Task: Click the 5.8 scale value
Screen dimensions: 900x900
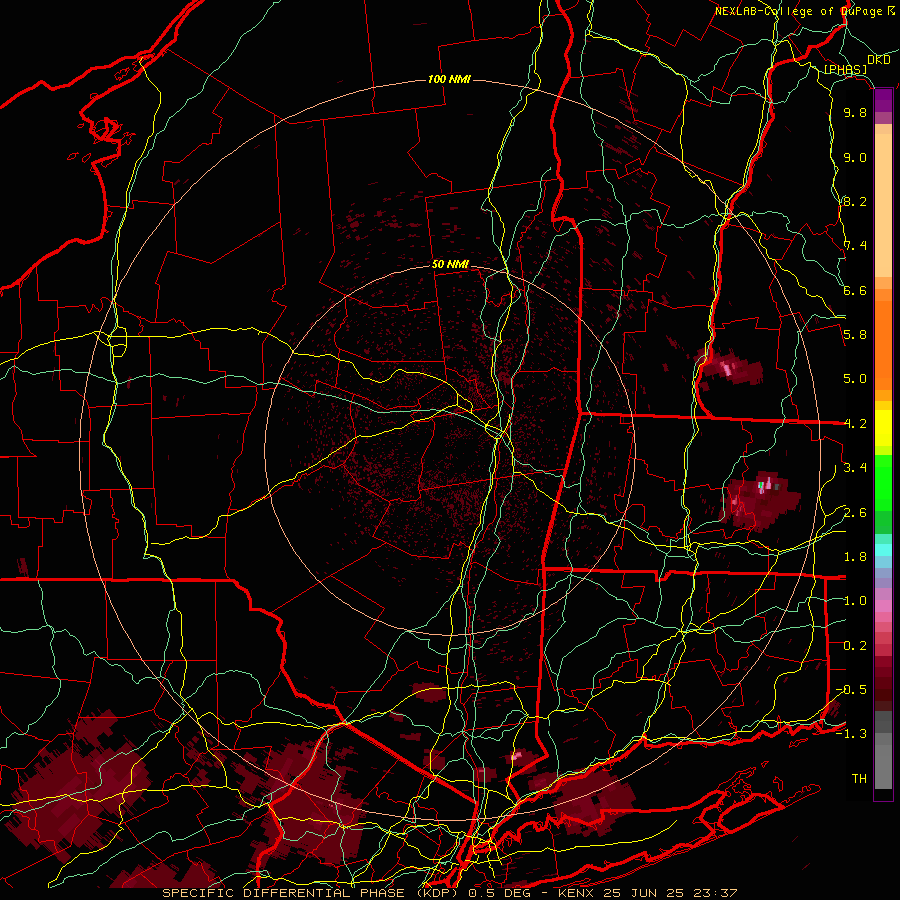Action: pos(855,335)
